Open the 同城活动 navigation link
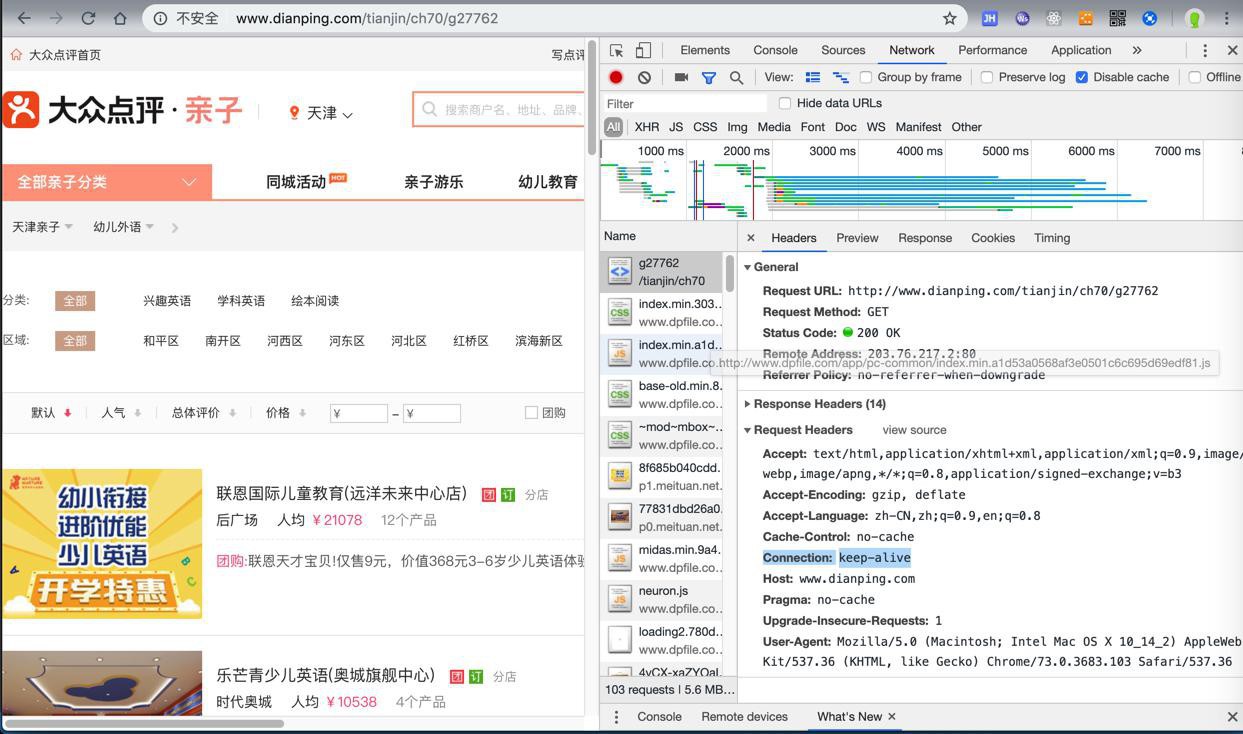This screenshot has height=734, width=1243. pyautogui.click(x=296, y=182)
